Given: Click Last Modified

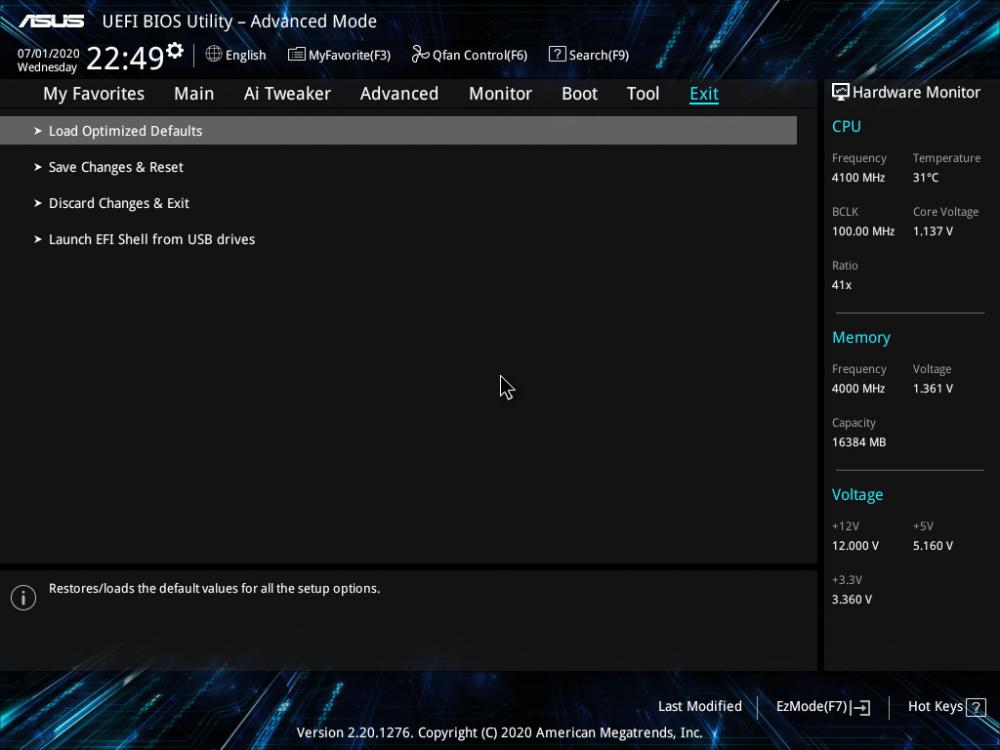Looking at the screenshot, I should 700,707.
